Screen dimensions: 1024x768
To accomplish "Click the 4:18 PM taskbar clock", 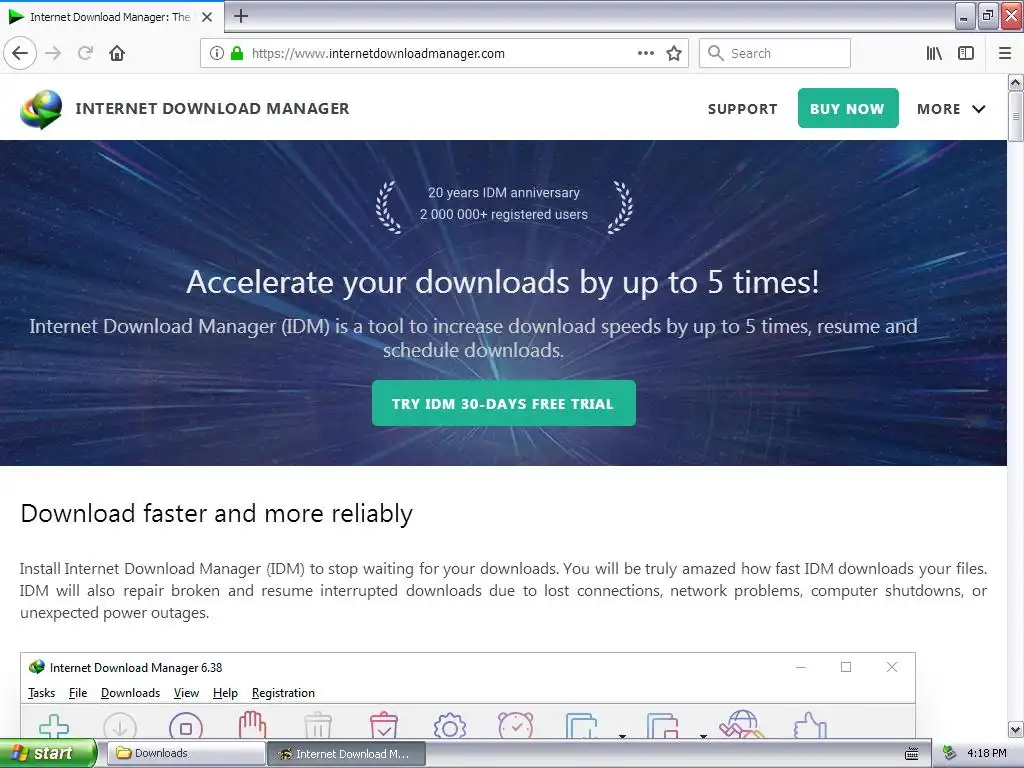I will point(987,753).
